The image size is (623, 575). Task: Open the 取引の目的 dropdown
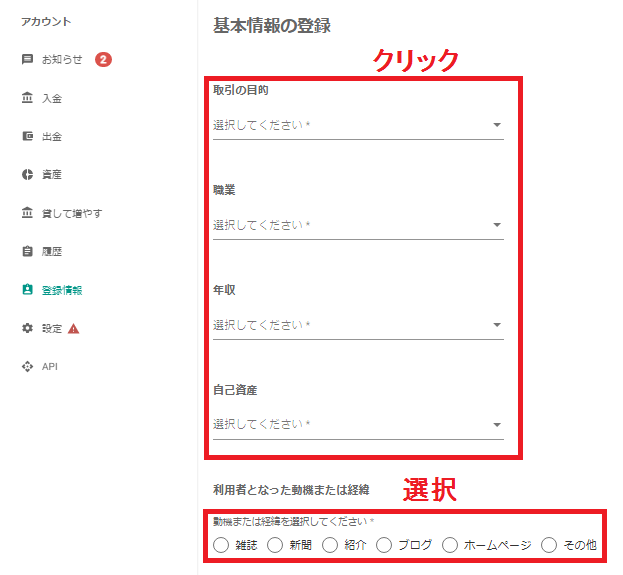357,126
